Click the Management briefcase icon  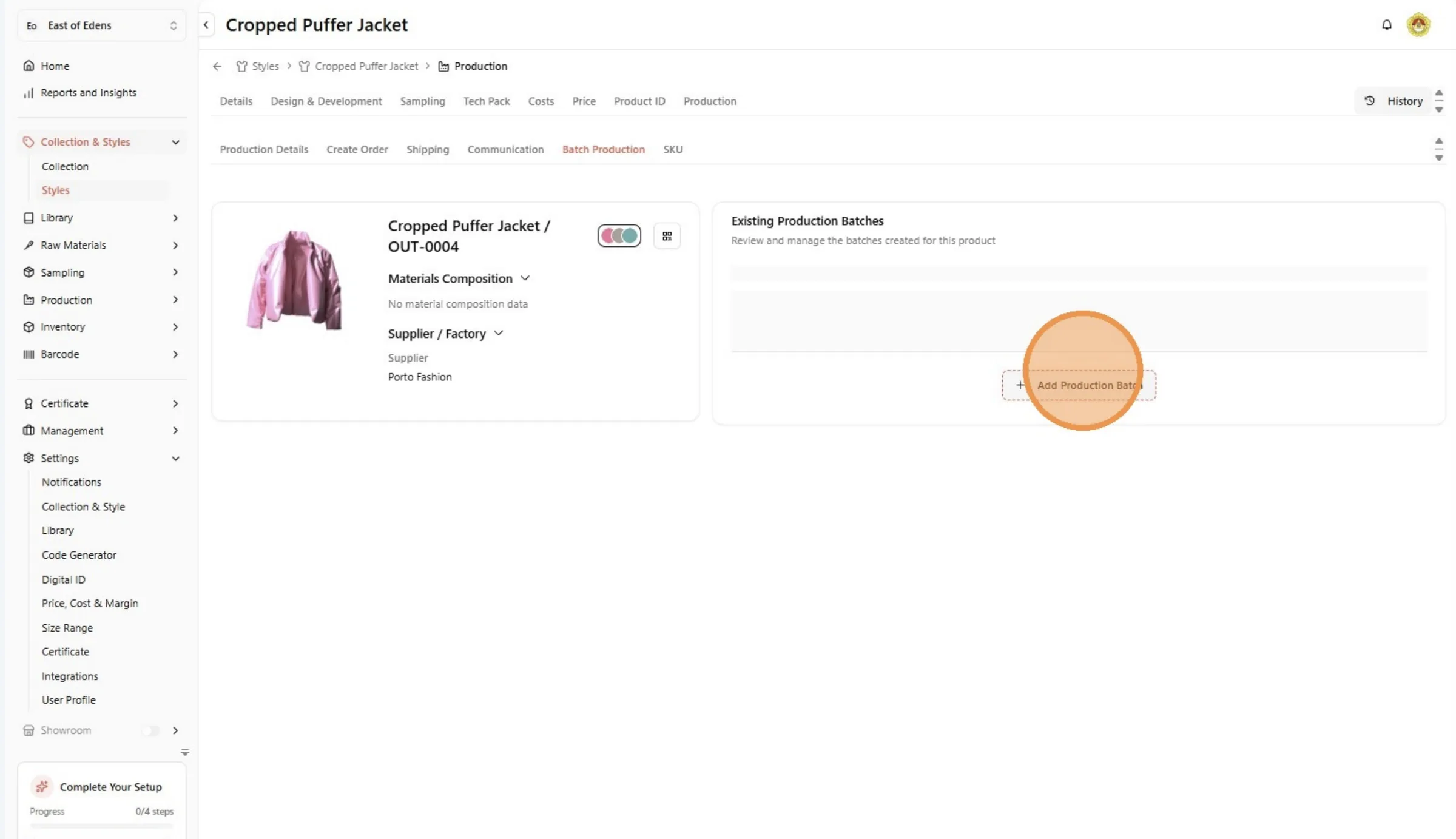(29, 431)
